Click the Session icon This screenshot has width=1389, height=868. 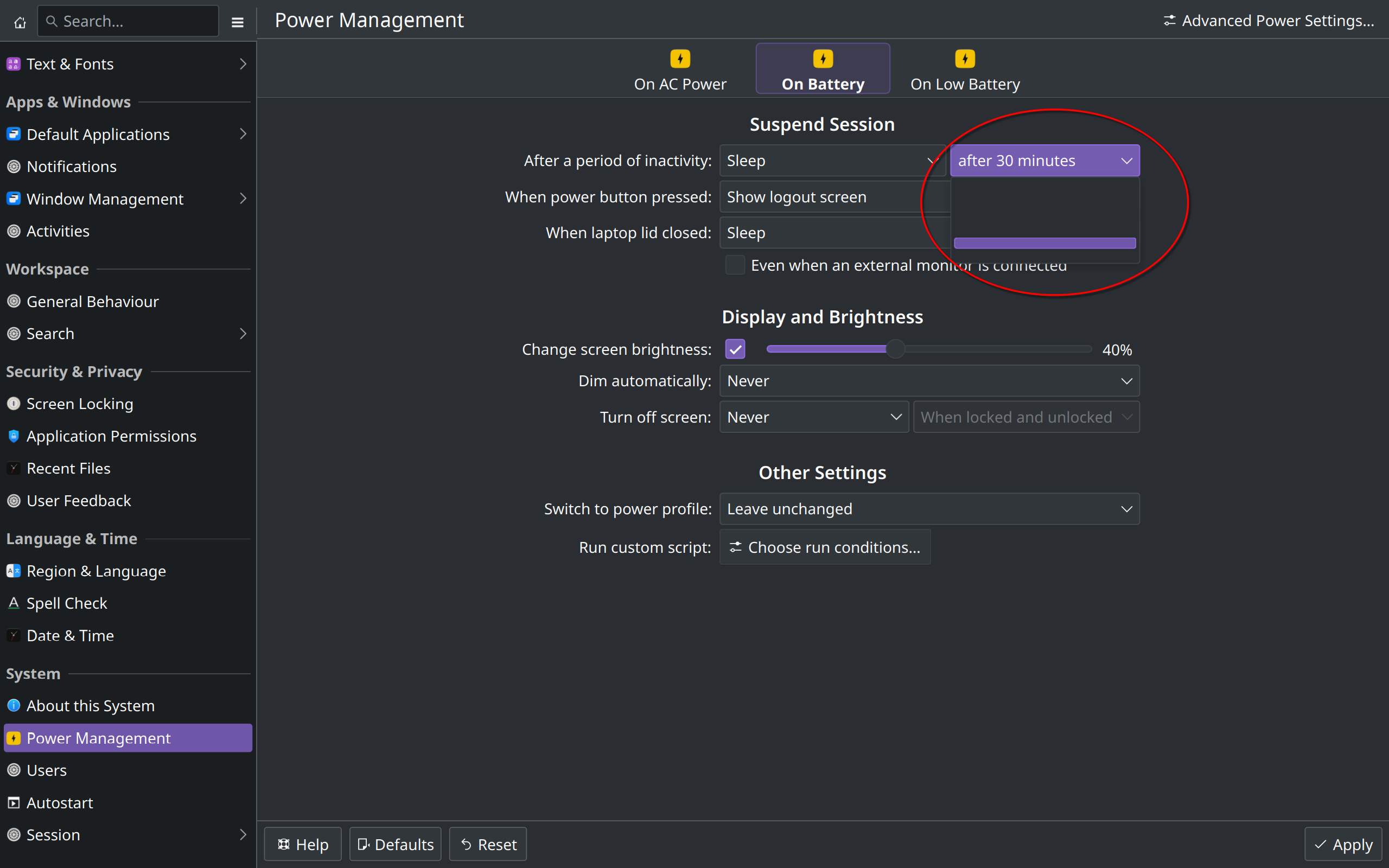coord(14,835)
